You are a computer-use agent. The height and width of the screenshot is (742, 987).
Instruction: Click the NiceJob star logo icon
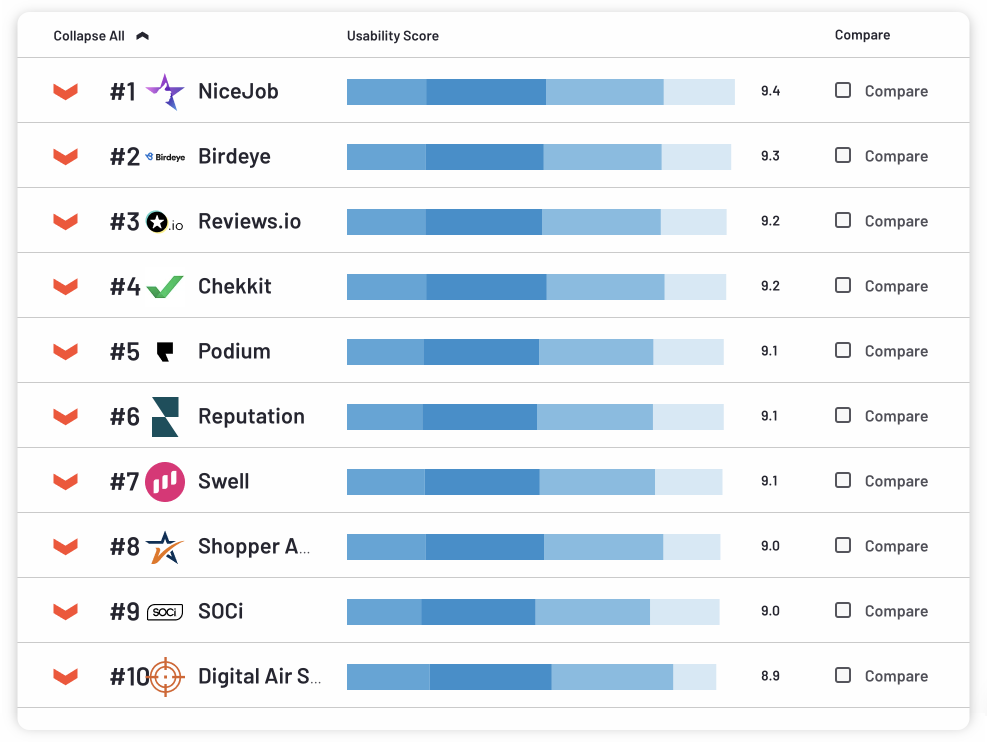(x=165, y=92)
